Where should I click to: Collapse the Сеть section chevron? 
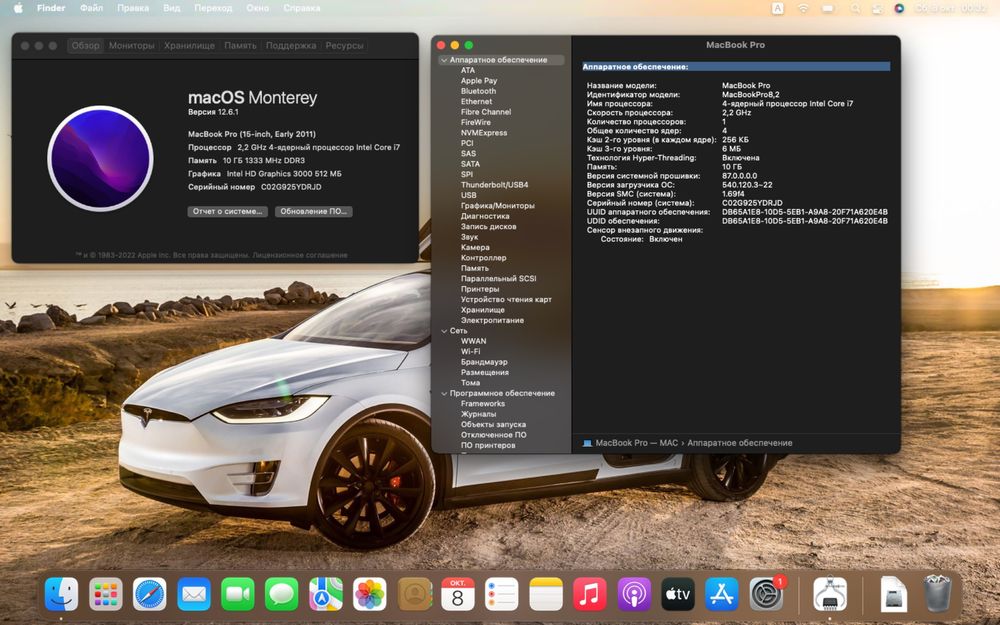click(444, 331)
